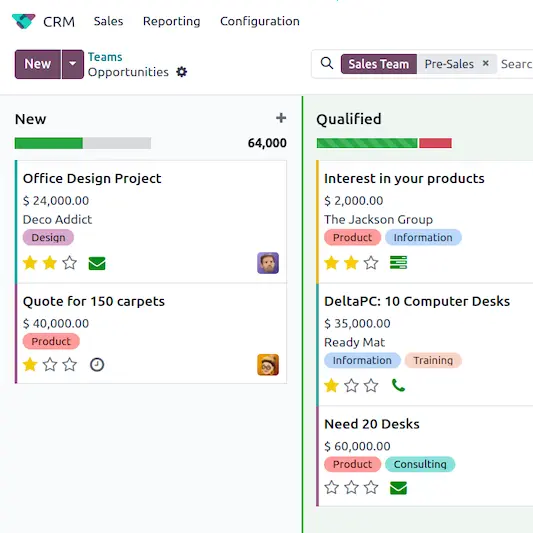533x533 pixels.
Task: Click the phone call activity icon on DeltaPC card
Action: pos(398,385)
